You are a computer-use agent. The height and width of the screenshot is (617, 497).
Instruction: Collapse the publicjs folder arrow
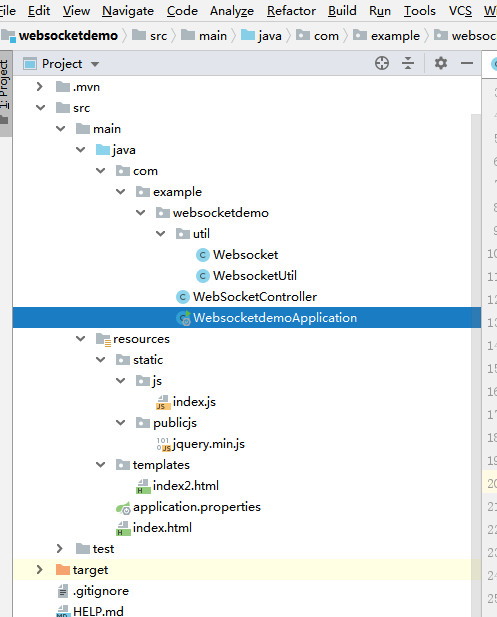[121, 423]
